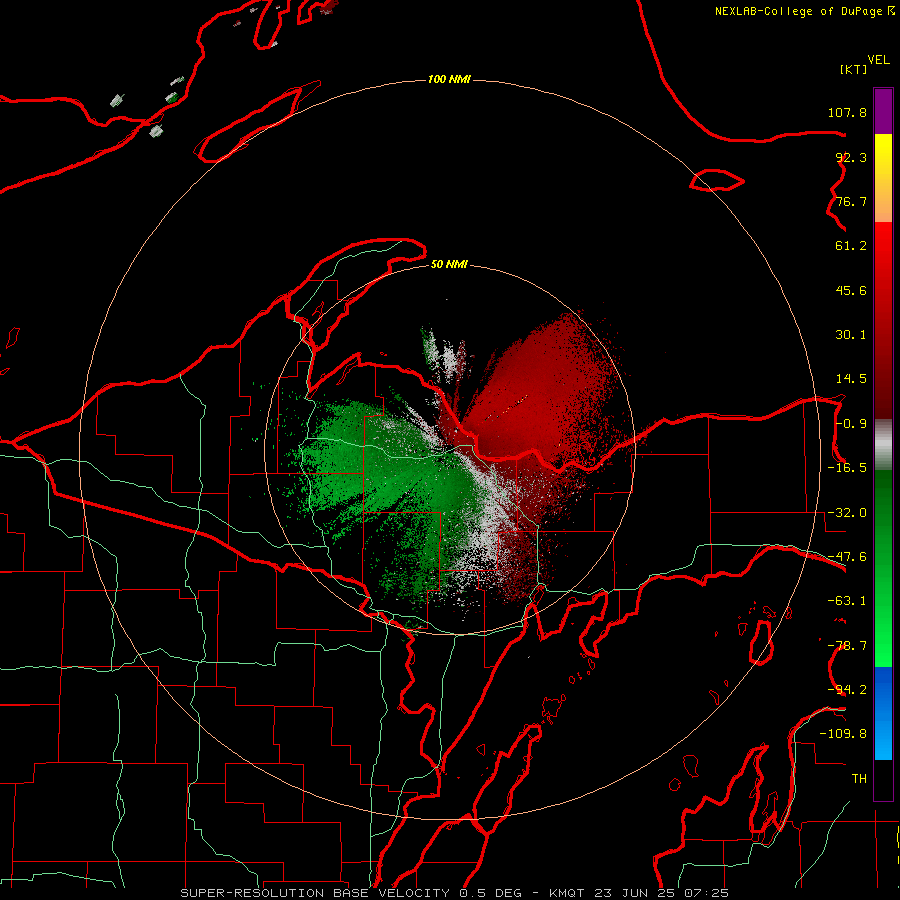The width and height of the screenshot is (900, 900).
Task: Click the -78.7 velocity scale value
Action: tap(847, 646)
